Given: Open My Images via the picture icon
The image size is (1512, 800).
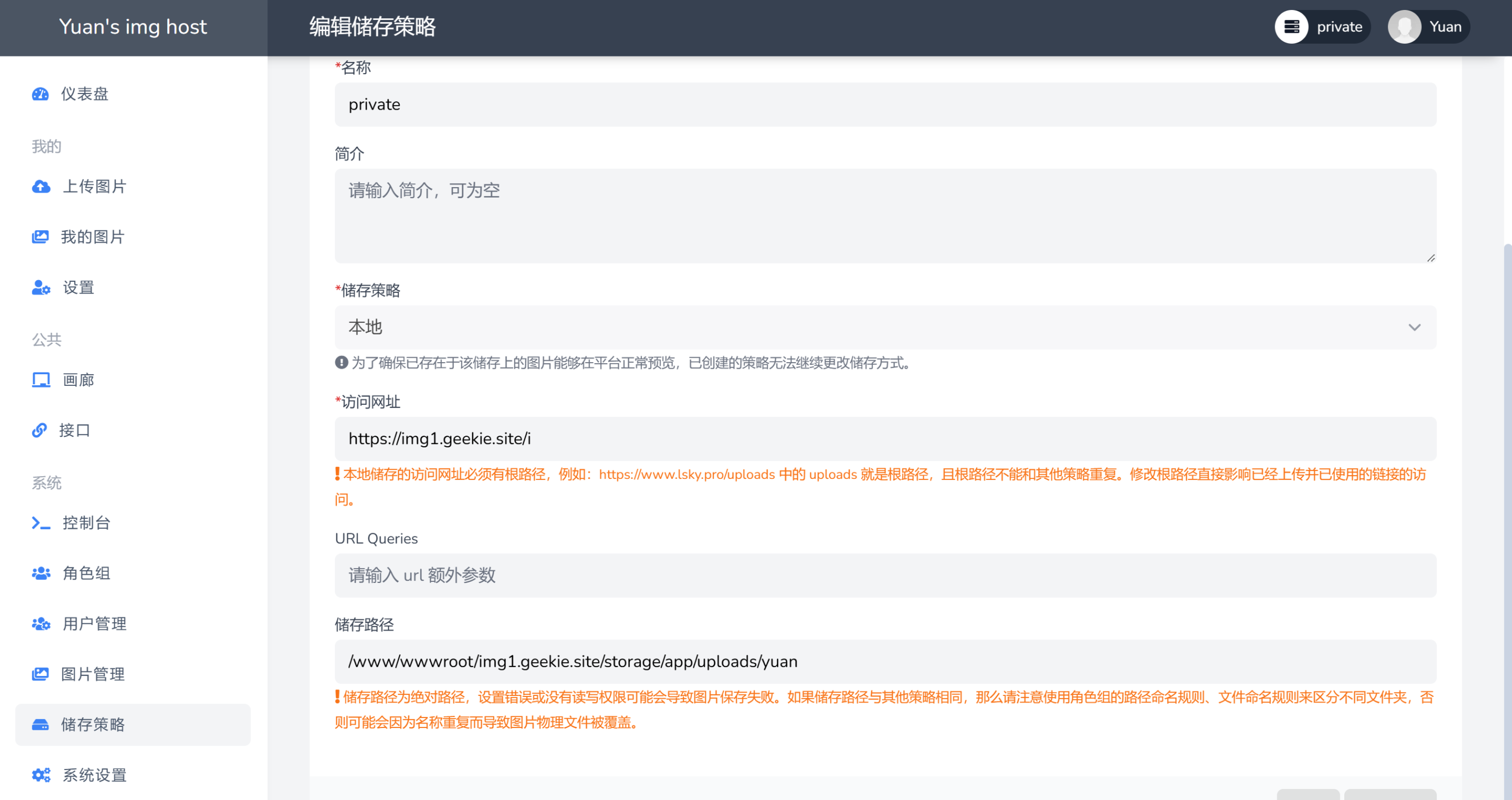Looking at the screenshot, I should coord(40,237).
